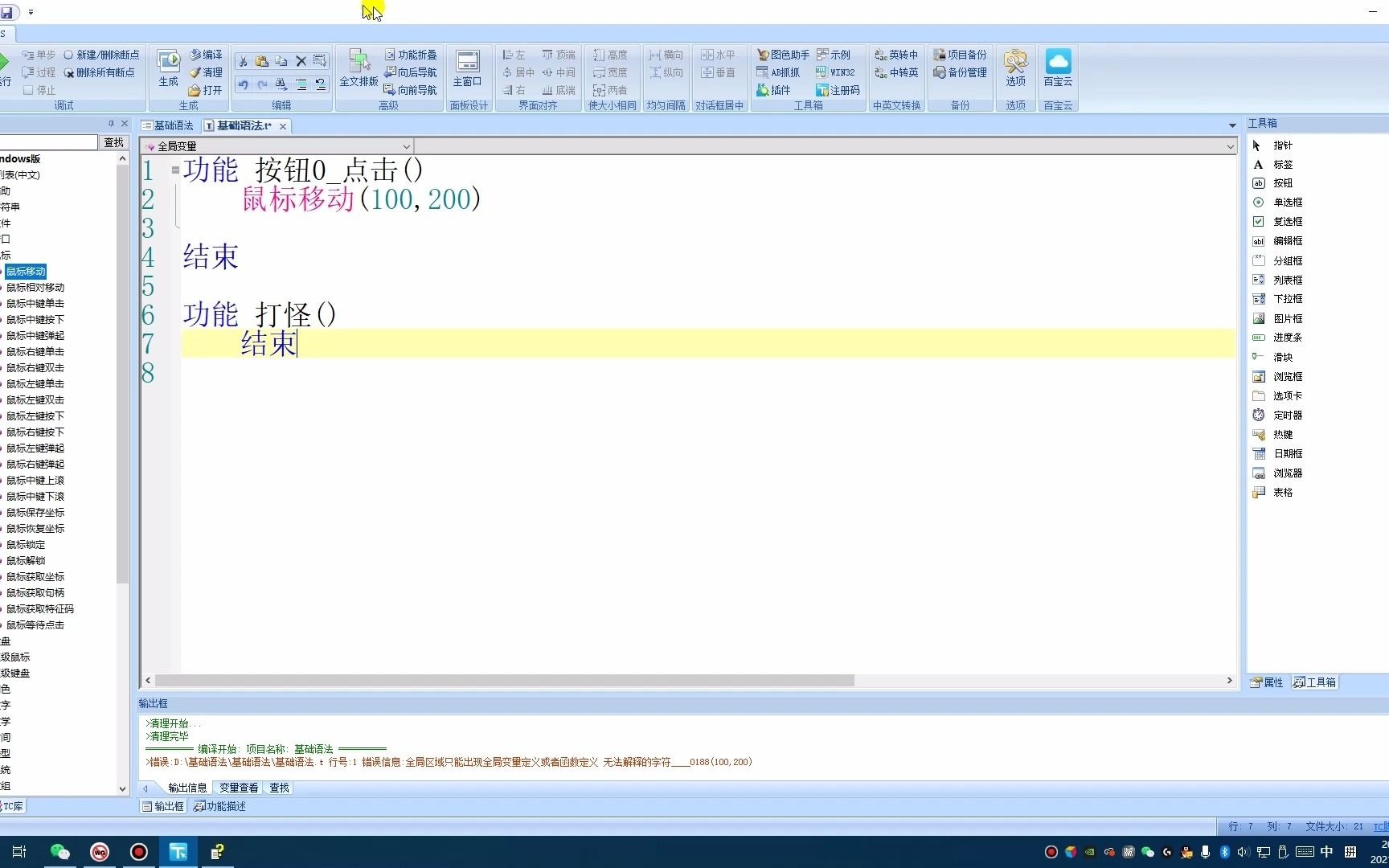This screenshot has width=1389, height=868.
Task: Click the paste clipboard icon
Action: tap(262, 61)
